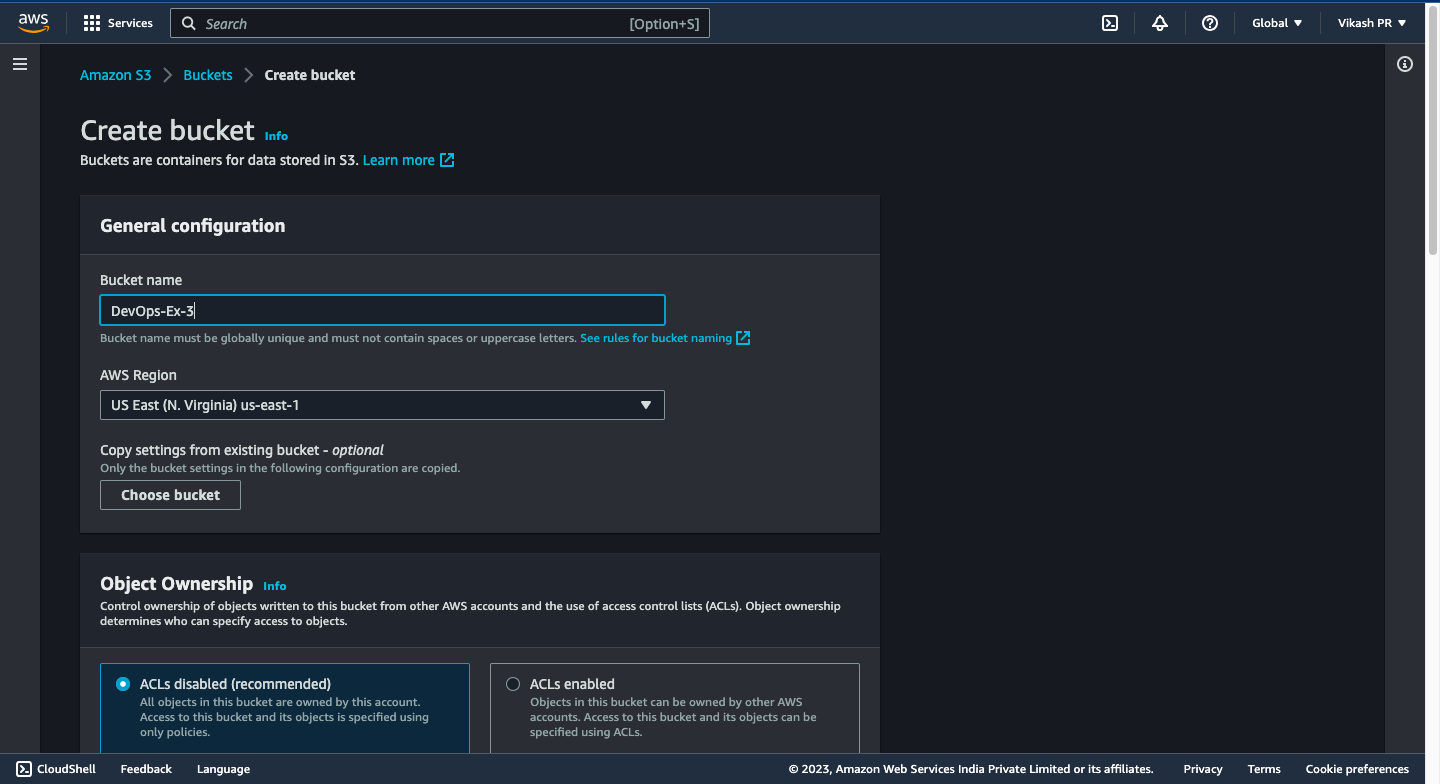The width and height of the screenshot is (1440, 784).
Task: Open the Privacy footer link
Action: pos(1203,769)
